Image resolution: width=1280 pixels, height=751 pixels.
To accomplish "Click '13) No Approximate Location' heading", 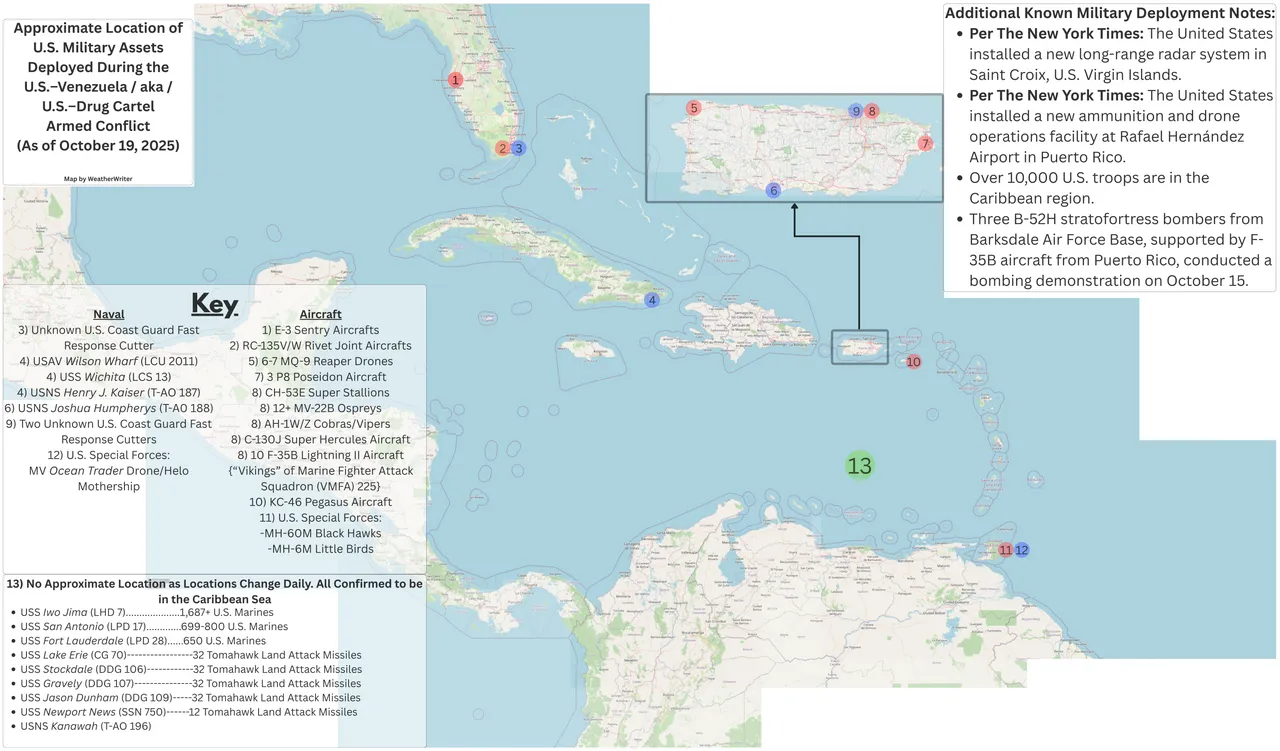I will (214, 590).
